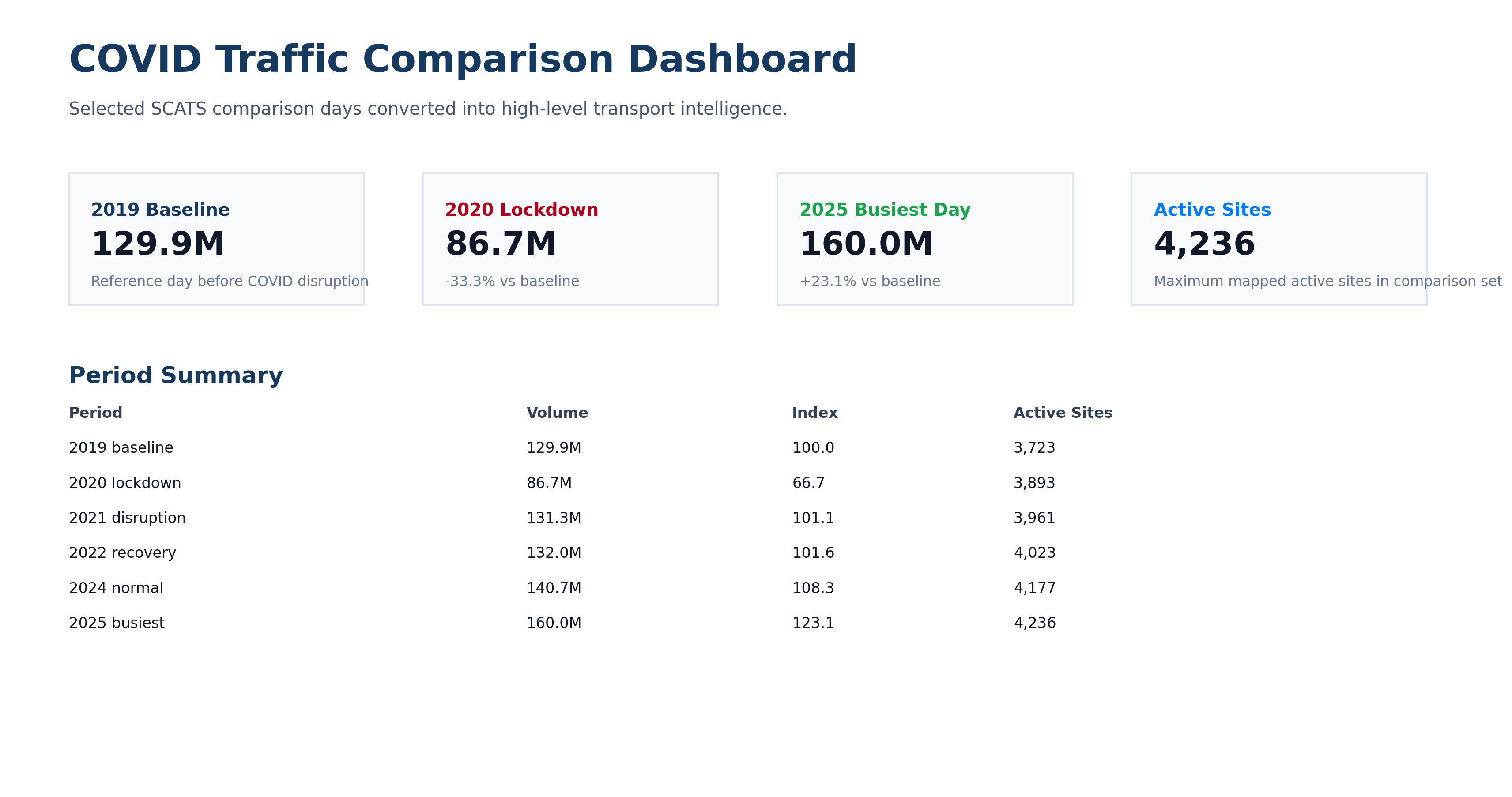Viewport: 1512px width, 797px height.
Task: Select the '2020 lockdown' row label
Action: (x=125, y=484)
